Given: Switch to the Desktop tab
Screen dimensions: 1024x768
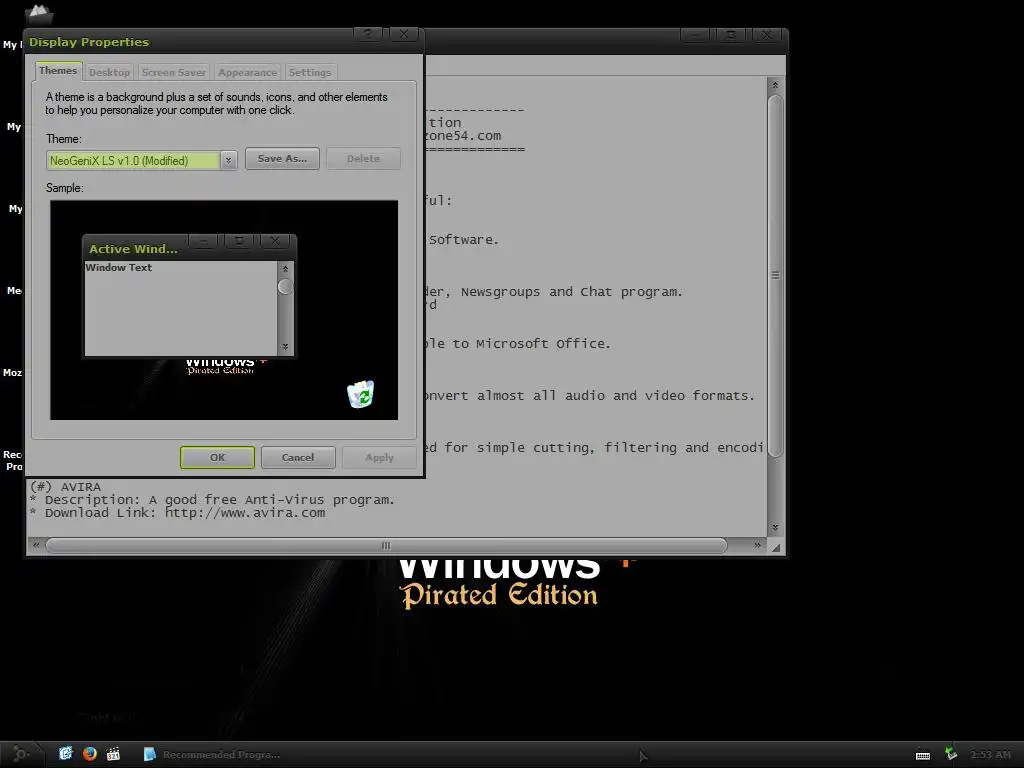Looking at the screenshot, I should (109, 72).
